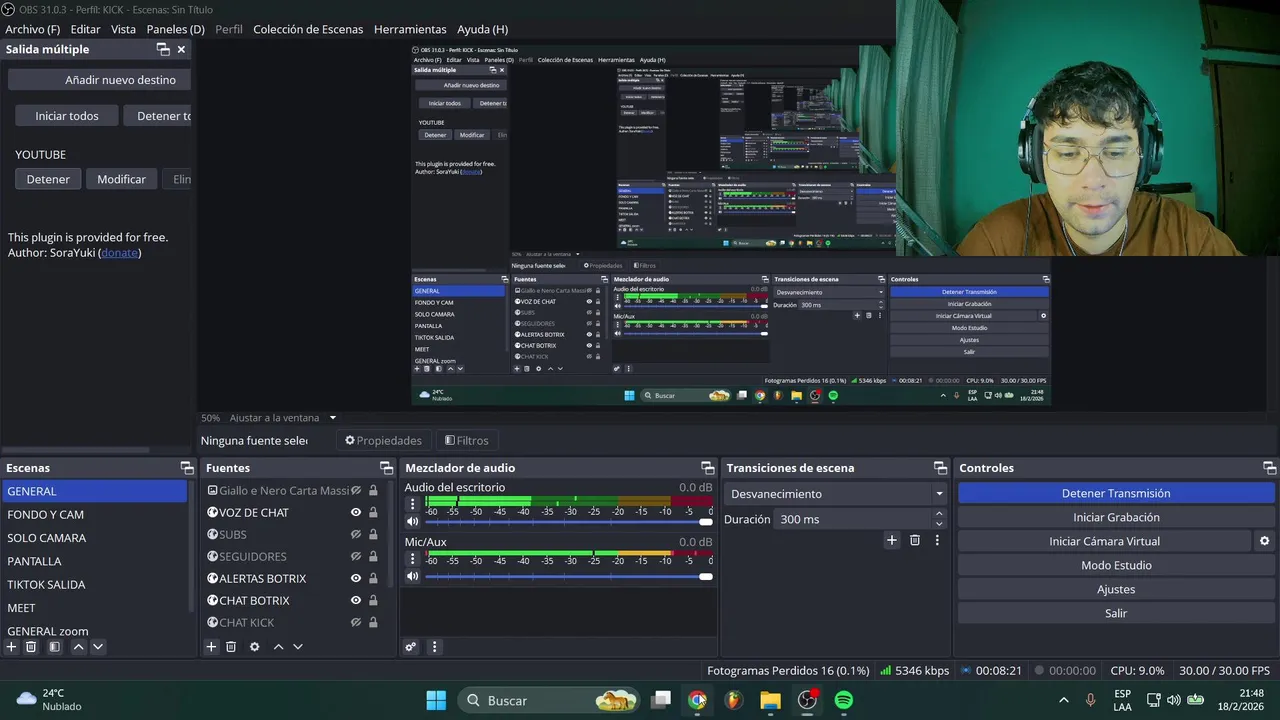Open transition properties three-dot menu

(937, 540)
